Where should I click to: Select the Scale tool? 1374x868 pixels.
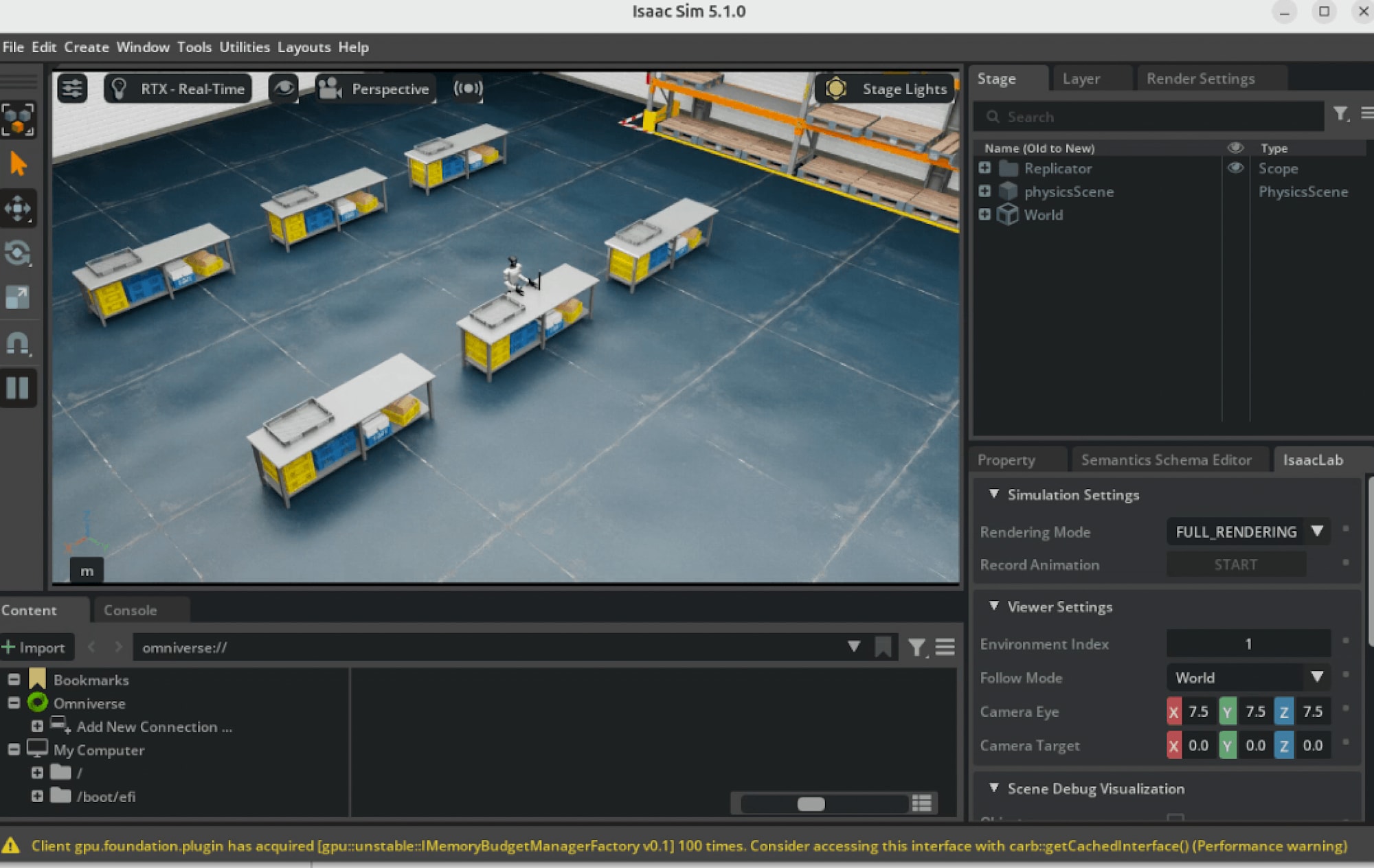pyautogui.click(x=19, y=297)
